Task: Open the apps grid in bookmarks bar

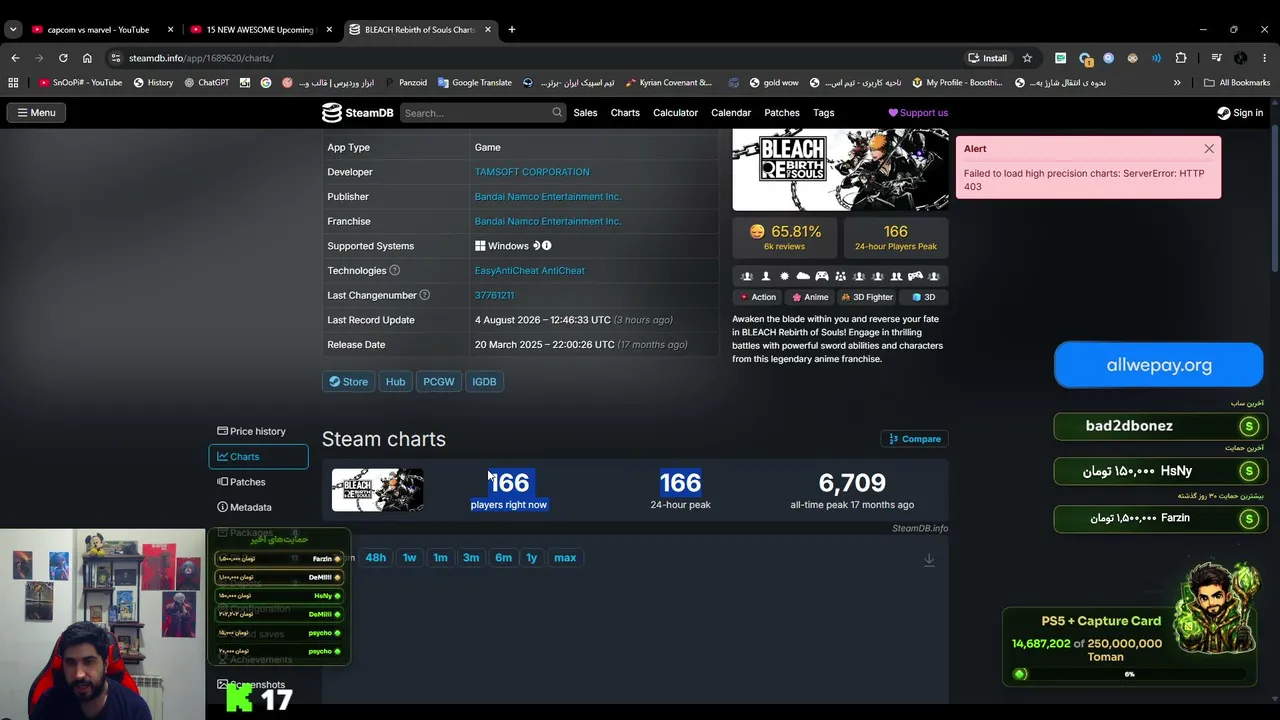Action: [14, 83]
